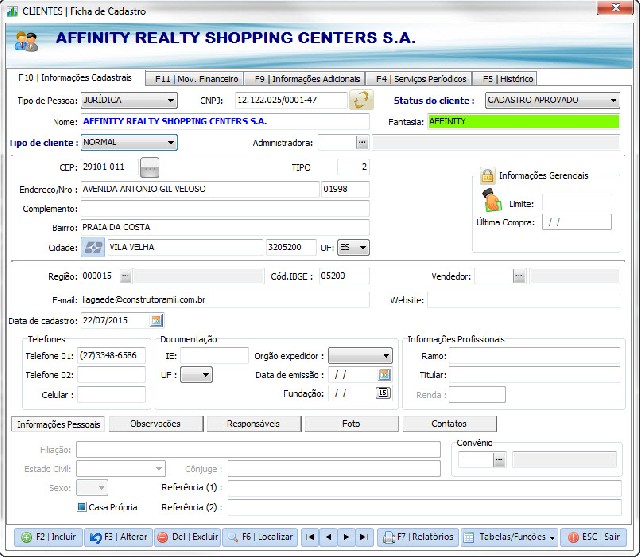Click the Ramo input field
The image size is (640, 557).
click(x=534, y=355)
